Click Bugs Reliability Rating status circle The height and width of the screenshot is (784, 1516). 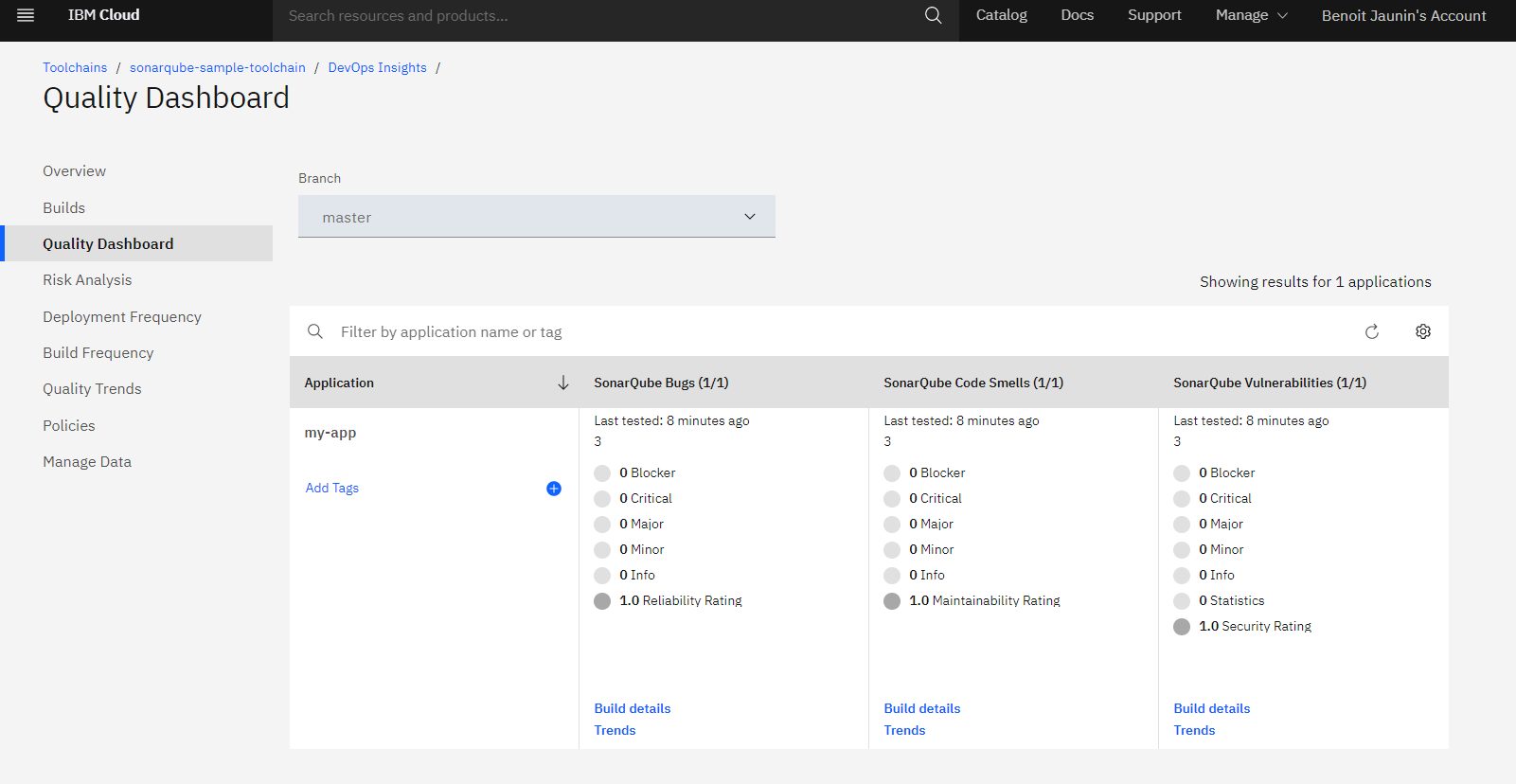click(x=602, y=601)
